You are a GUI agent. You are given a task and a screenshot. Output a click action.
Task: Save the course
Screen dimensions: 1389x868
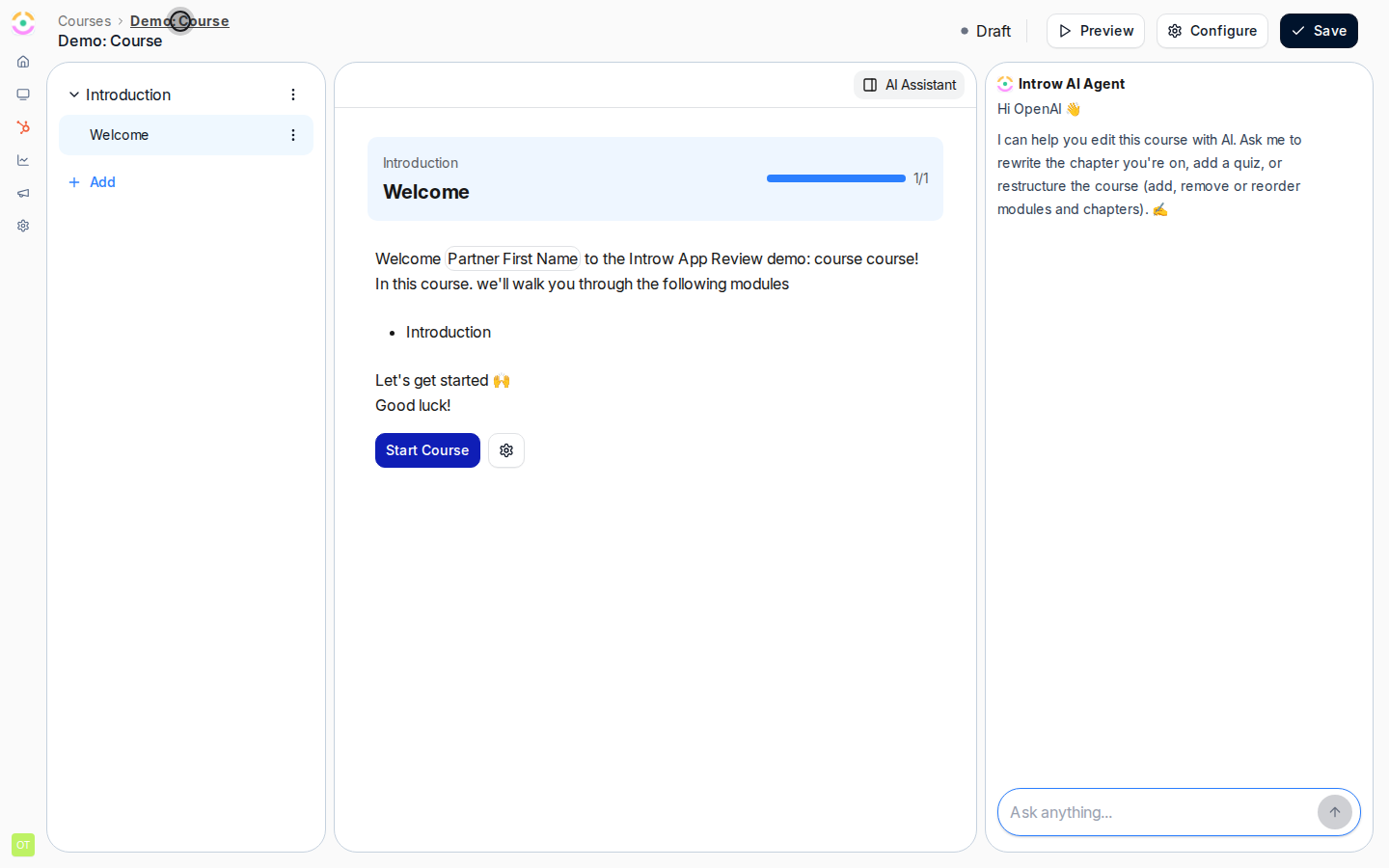coord(1319,31)
